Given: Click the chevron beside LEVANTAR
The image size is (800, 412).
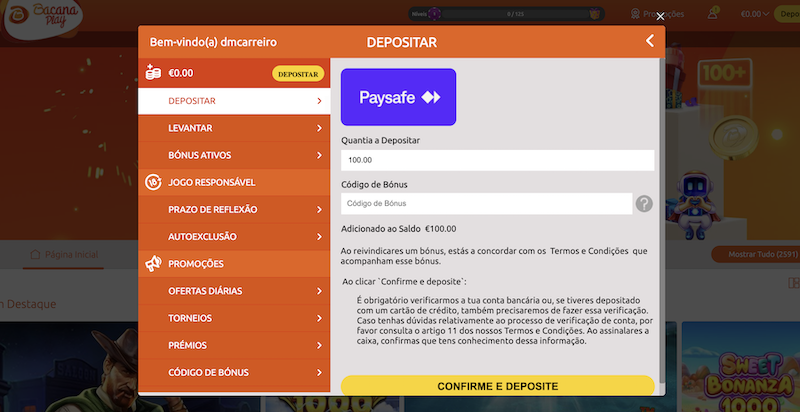Looking at the screenshot, I should [319, 128].
